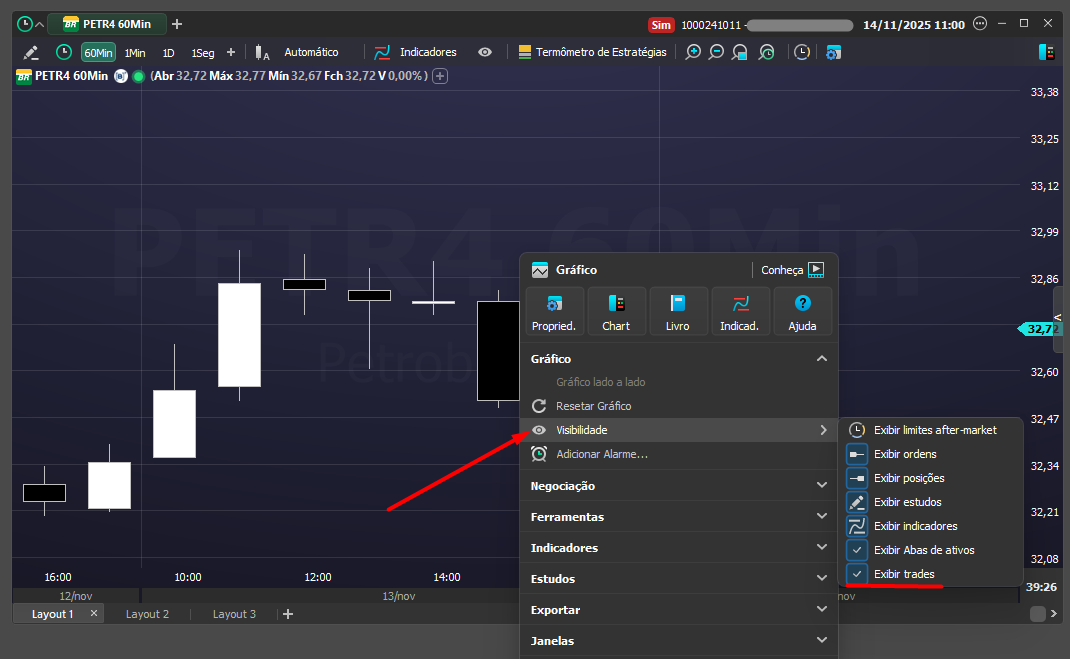Choose Adicionar Alarme... menu entry
Viewport: 1070px width, 659px height.
click(x=679, y=454)
